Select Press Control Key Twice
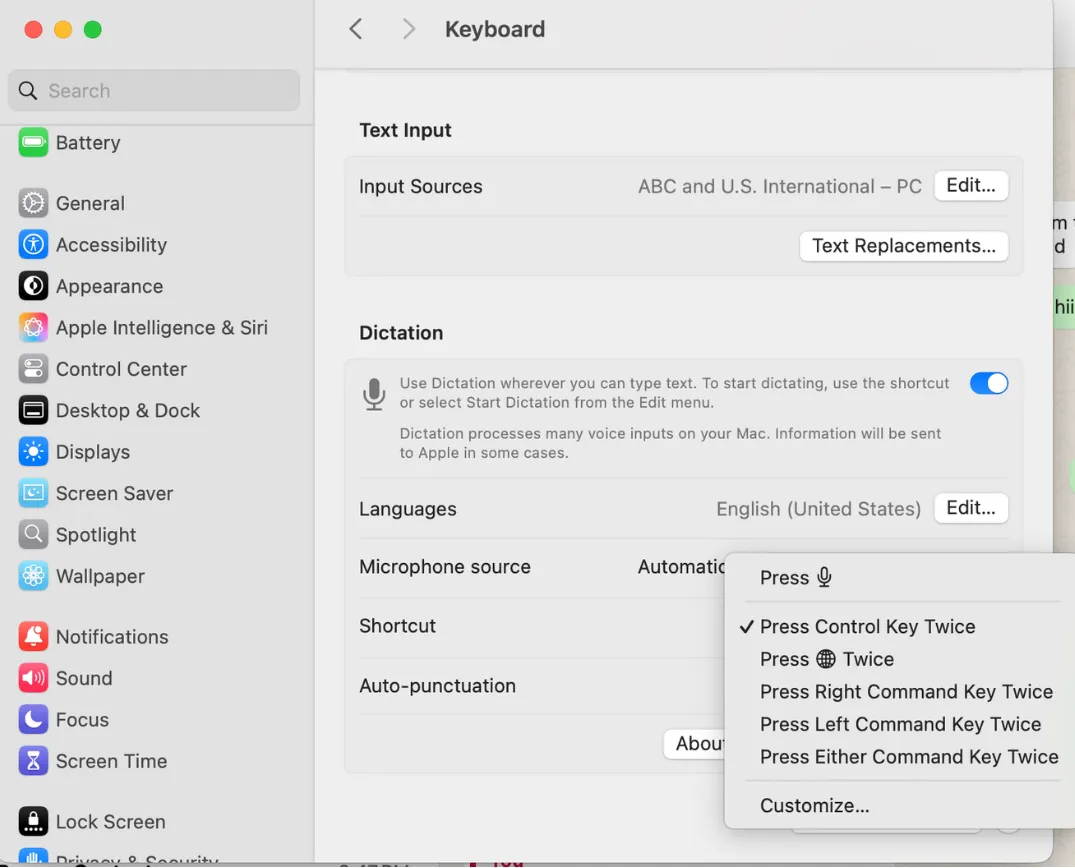 867,627
